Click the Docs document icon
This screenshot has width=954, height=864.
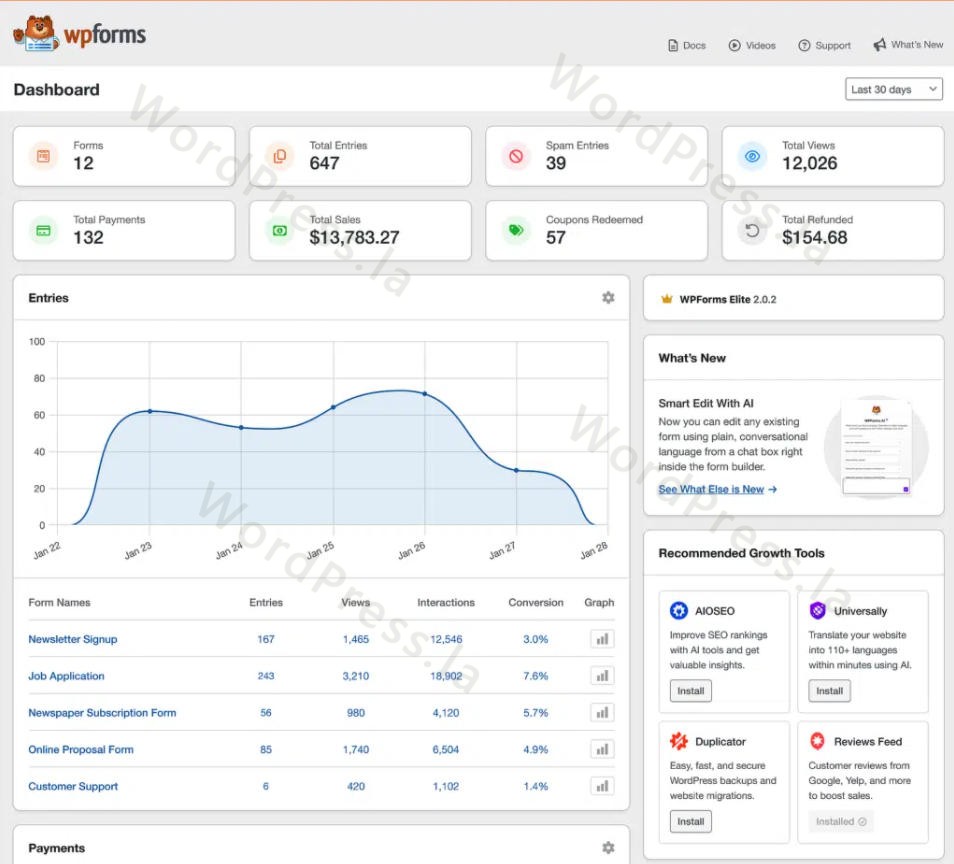pos(673,46)
